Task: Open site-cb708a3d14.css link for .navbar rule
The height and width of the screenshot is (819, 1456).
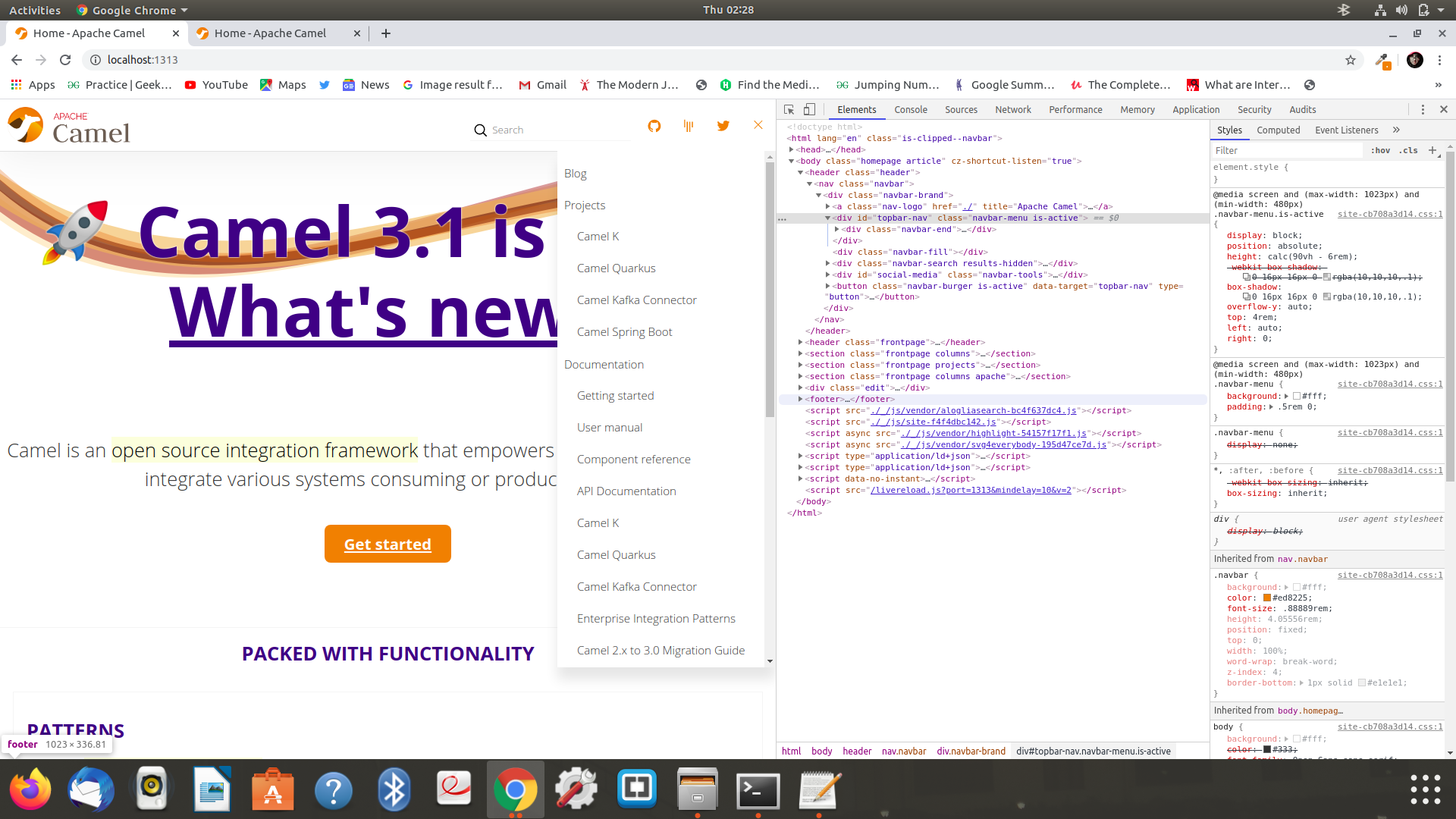Action: (1390, 576)
